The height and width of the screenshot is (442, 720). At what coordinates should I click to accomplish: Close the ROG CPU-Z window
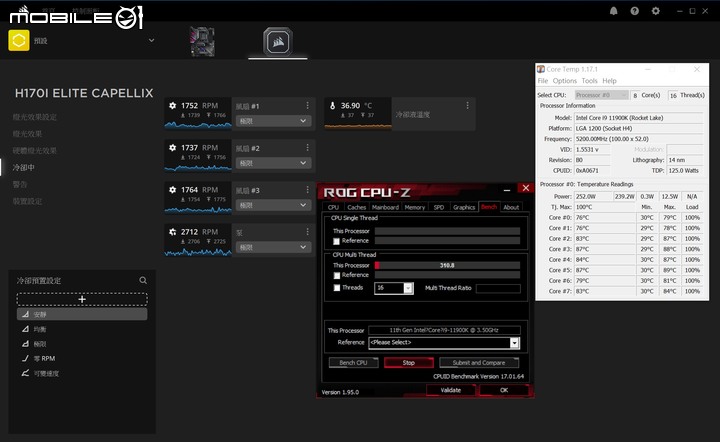[526, 188]
